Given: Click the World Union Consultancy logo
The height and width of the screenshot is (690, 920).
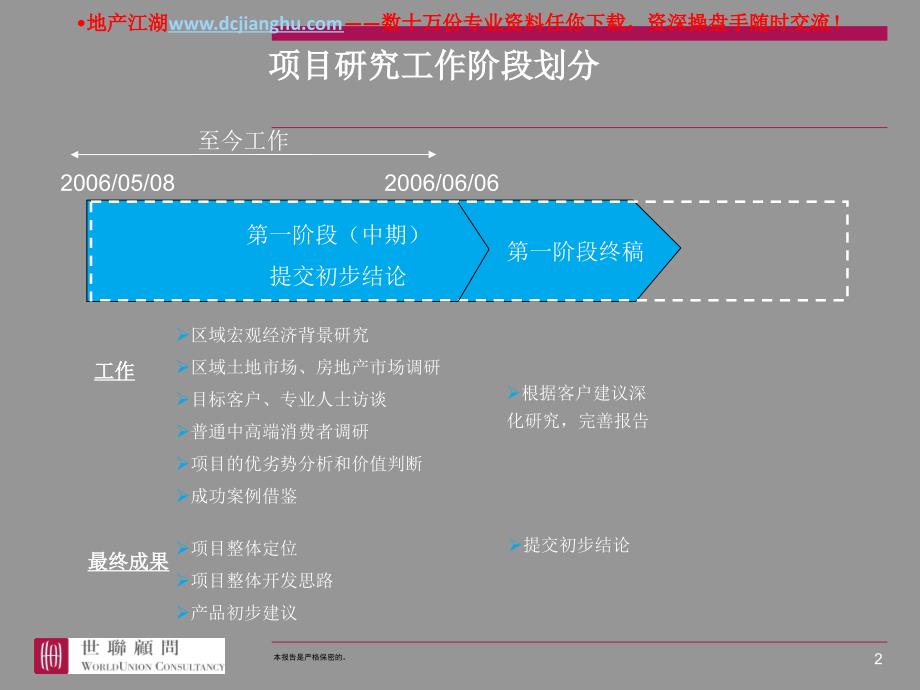Looking at the screenshot, I should [x=130, y=656].
